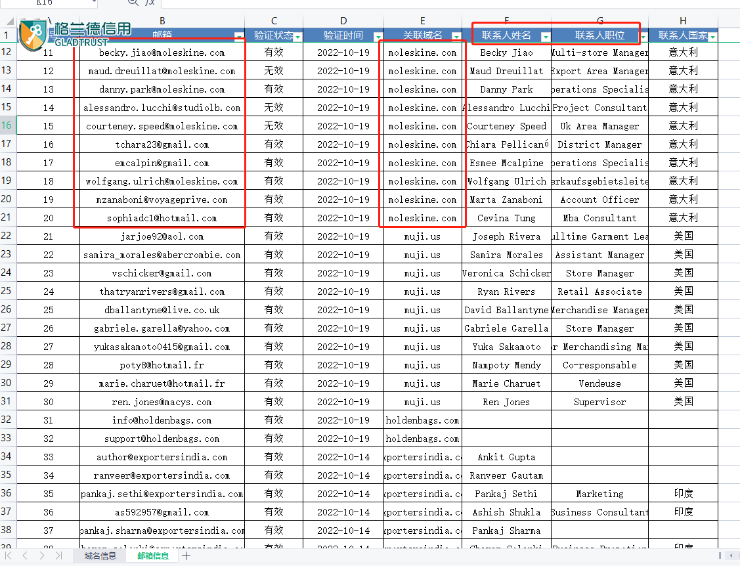Click cell info@holdenbags.com
This screenshot has width=740, height=566.
tap(162, 420)
